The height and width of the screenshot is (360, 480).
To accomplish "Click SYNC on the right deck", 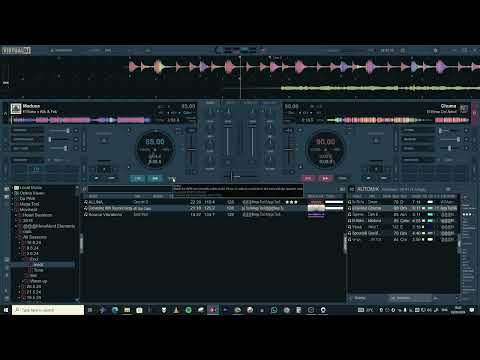I will point(342,179).
